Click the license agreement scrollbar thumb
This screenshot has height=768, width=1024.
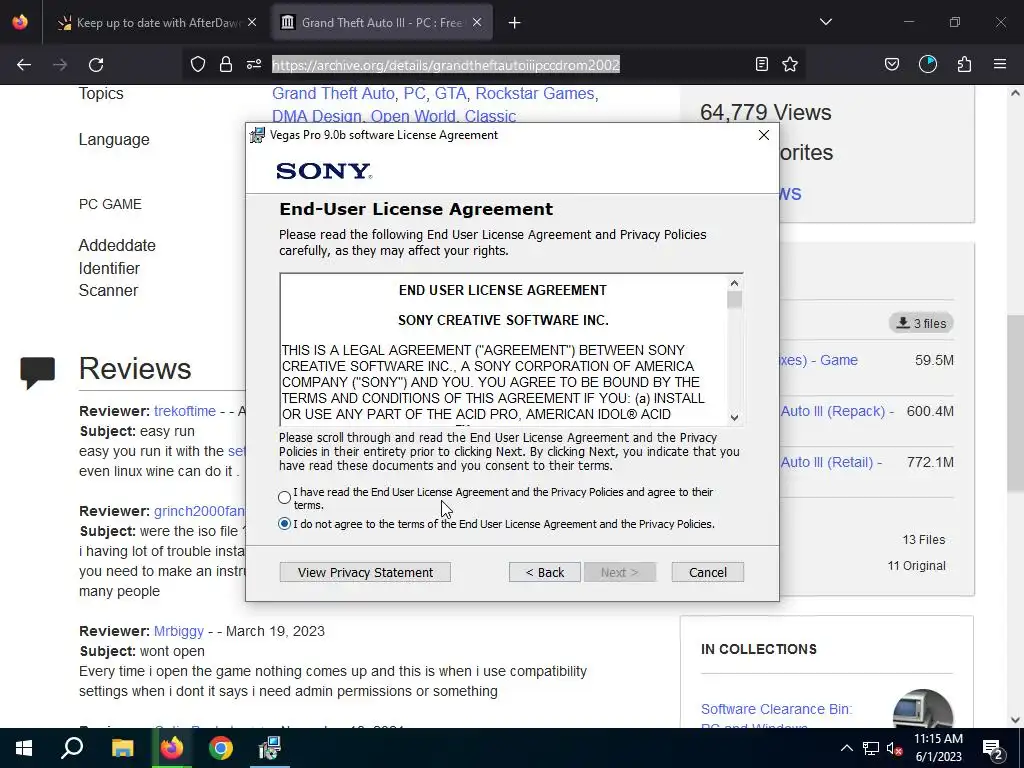[734, 300]
